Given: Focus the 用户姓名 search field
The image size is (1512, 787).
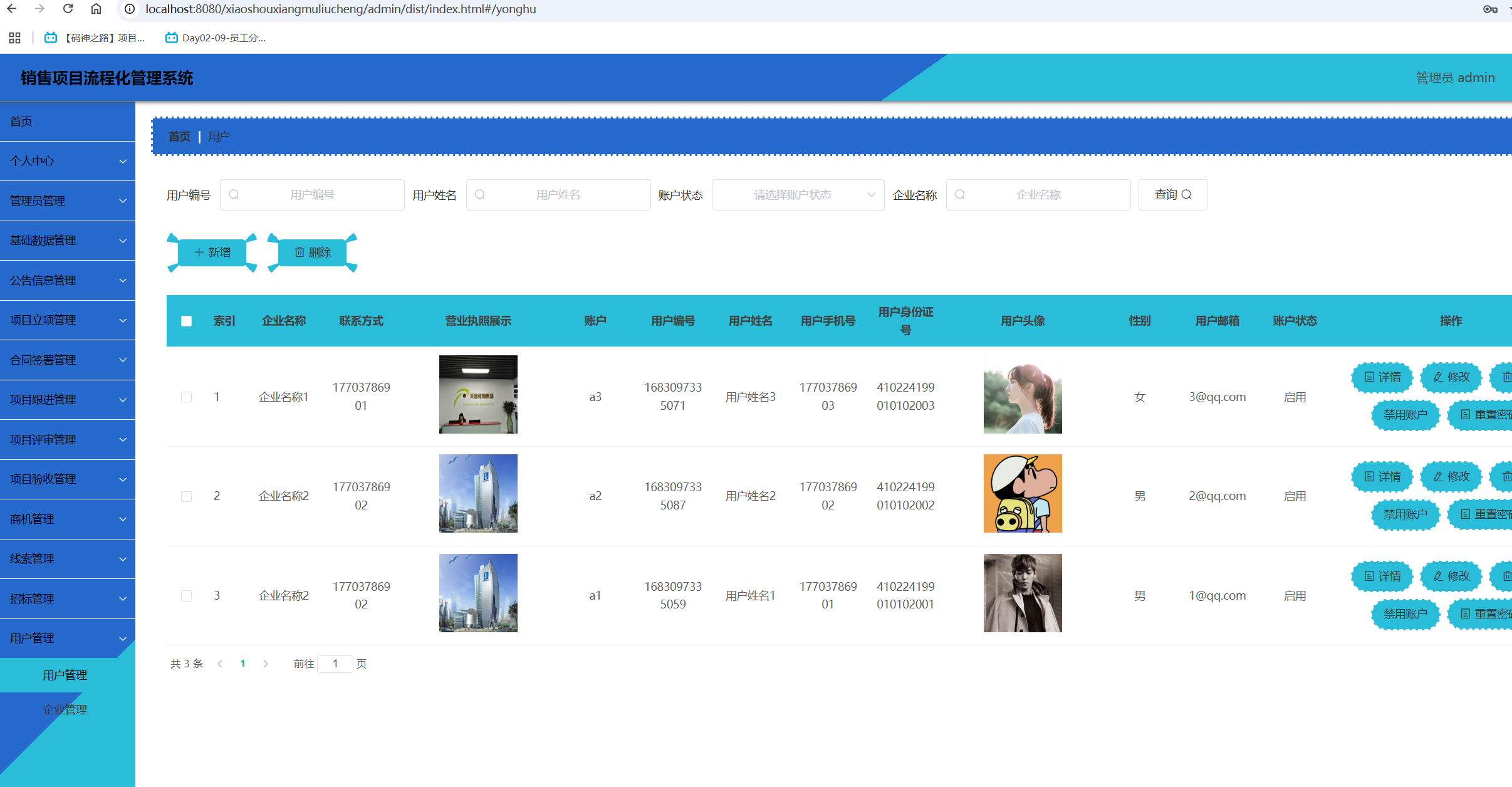Looking at the screenshot, I should click(558, 195).
